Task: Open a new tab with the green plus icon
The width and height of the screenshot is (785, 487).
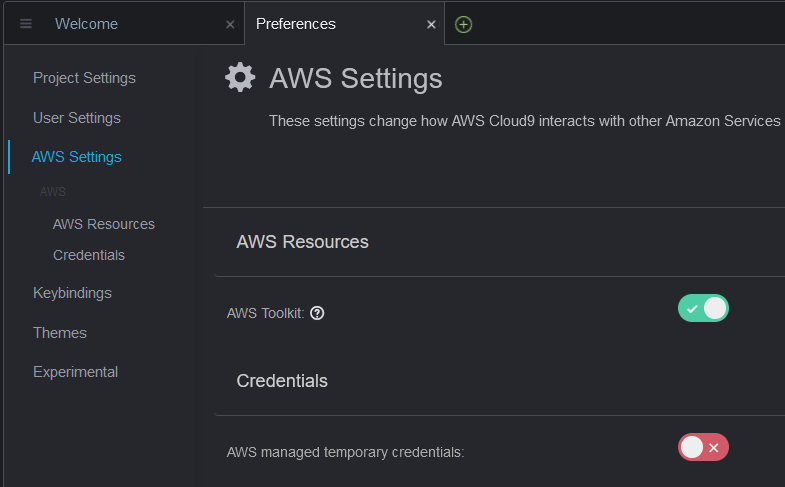Action: click(463, 24)
